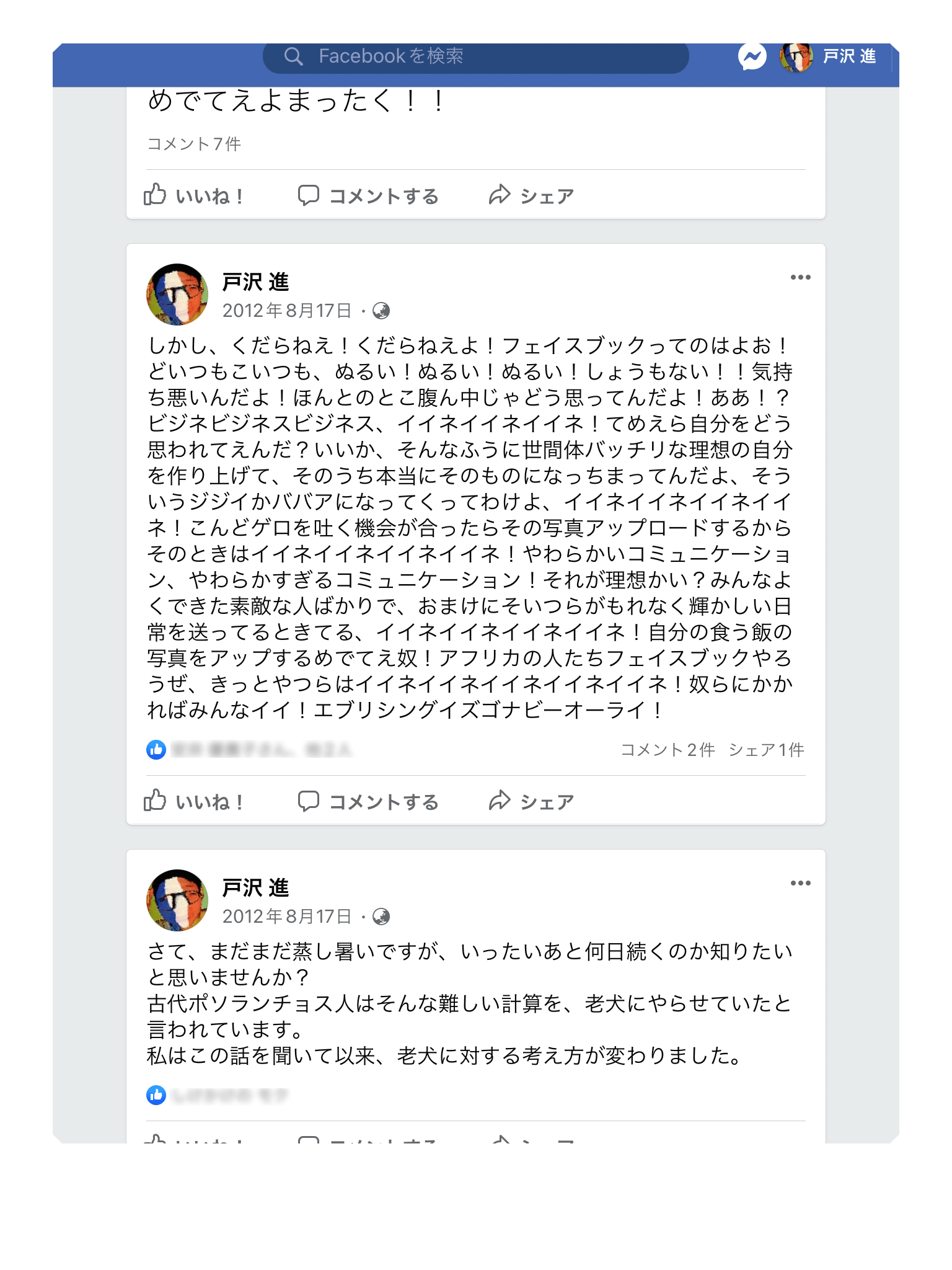Share the フェイスブック rant post
The image size is (952, 1270).
pos(531,801)
